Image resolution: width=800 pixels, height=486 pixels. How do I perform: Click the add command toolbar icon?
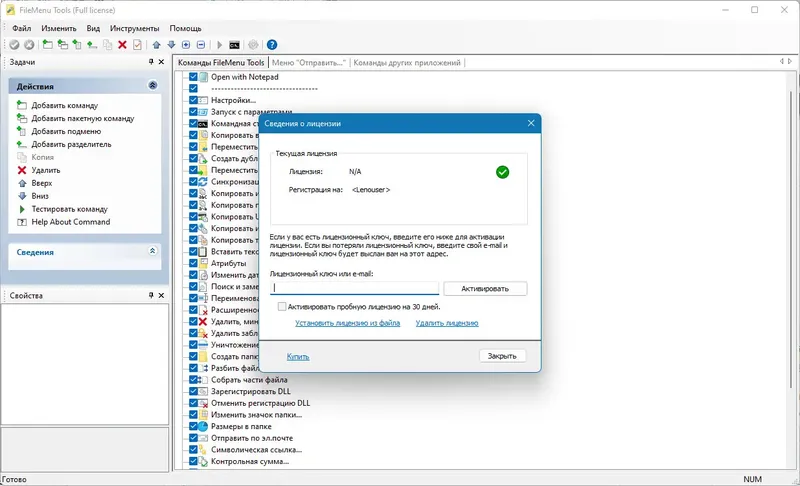(x=47, y=45)
